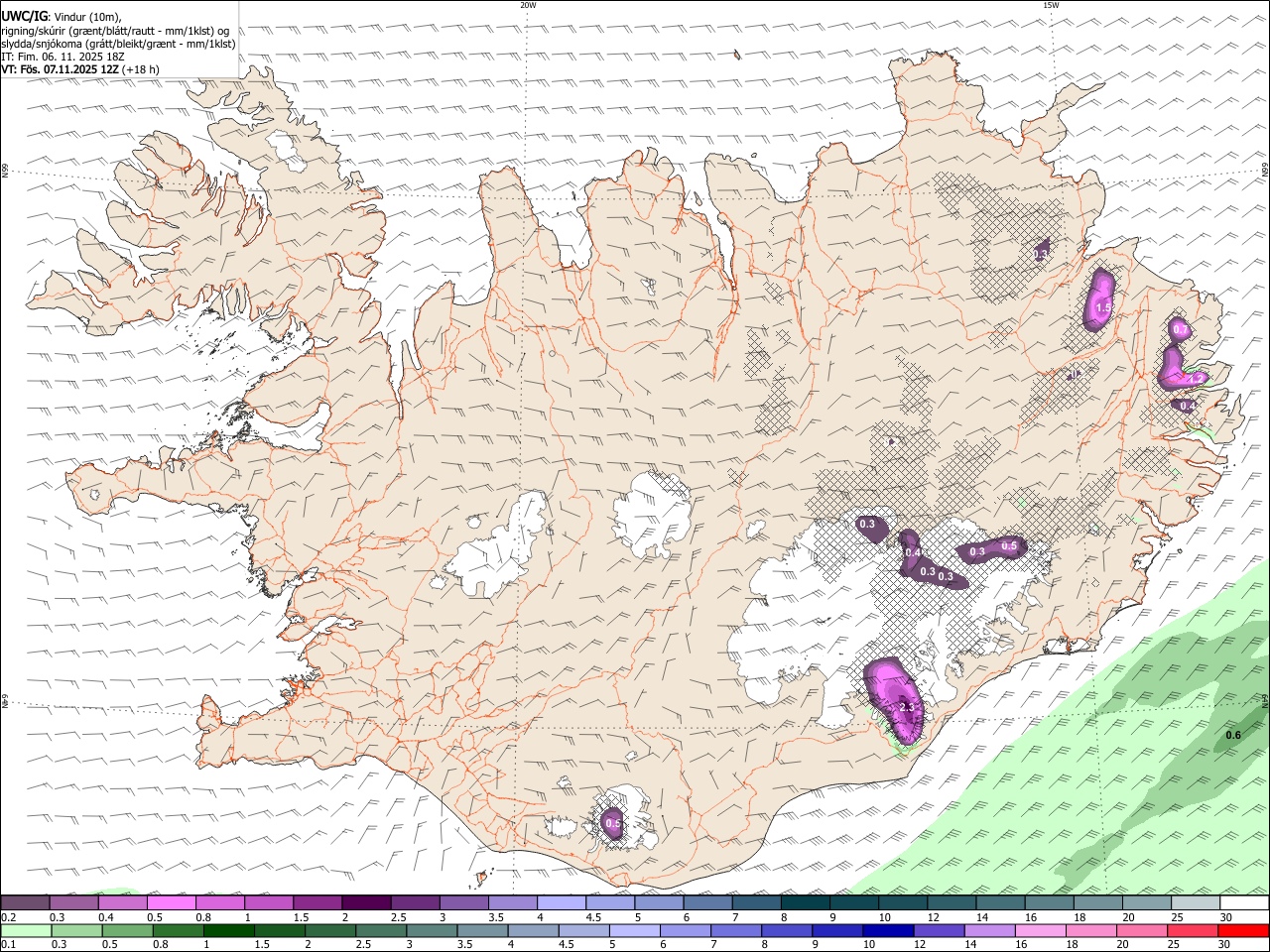Click the 15W longitude label

[1051, 5]
